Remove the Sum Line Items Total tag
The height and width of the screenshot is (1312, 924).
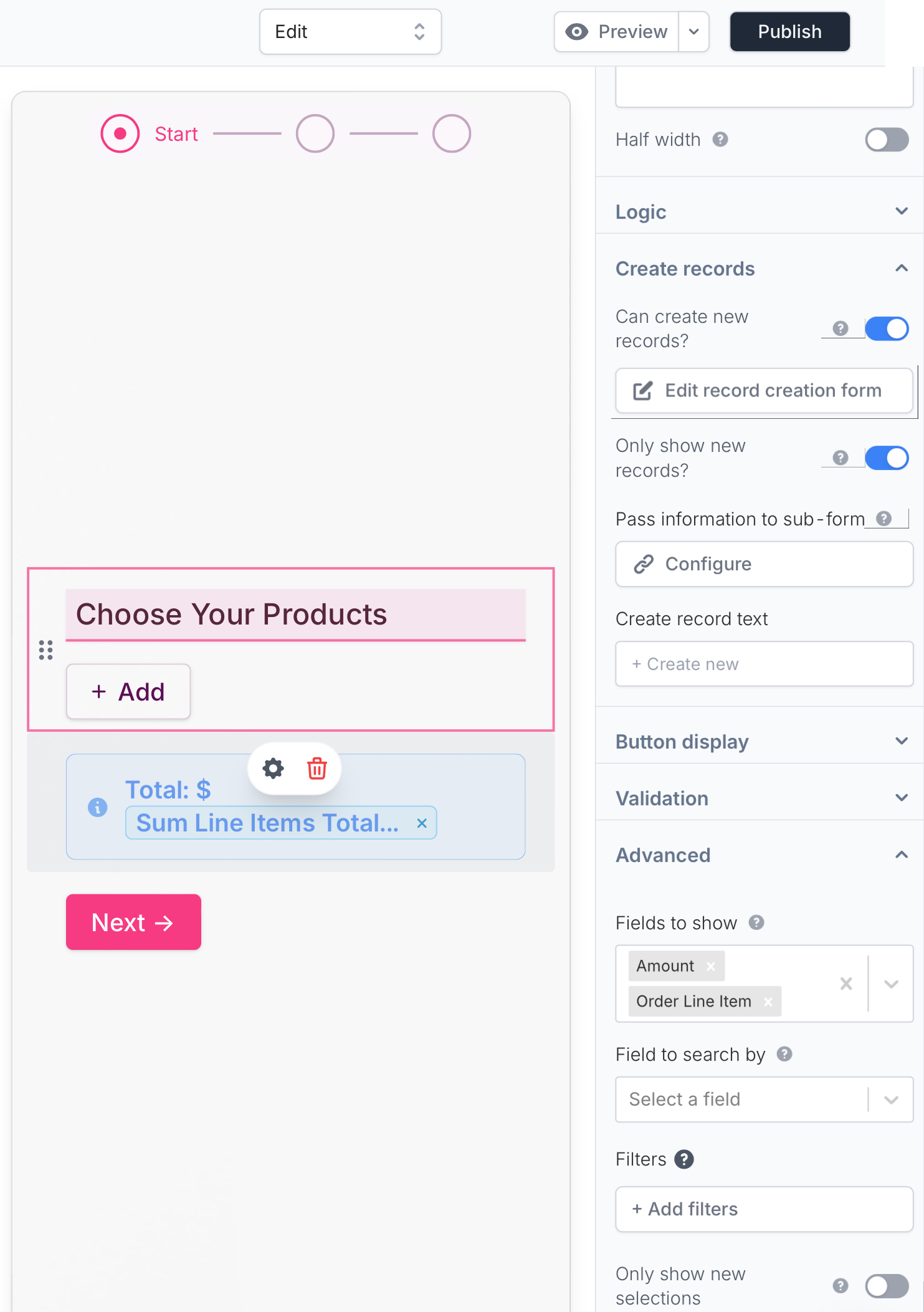point(422,823)
